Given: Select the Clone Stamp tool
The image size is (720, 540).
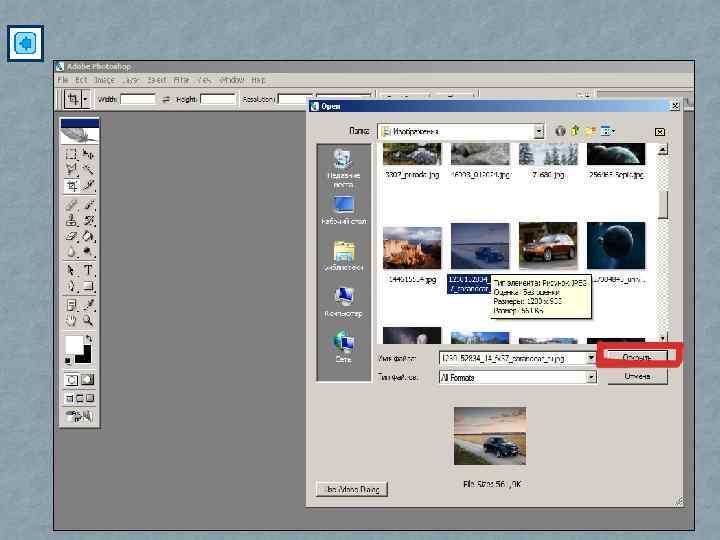Looking at the screenshot, I should pos(71,220).
